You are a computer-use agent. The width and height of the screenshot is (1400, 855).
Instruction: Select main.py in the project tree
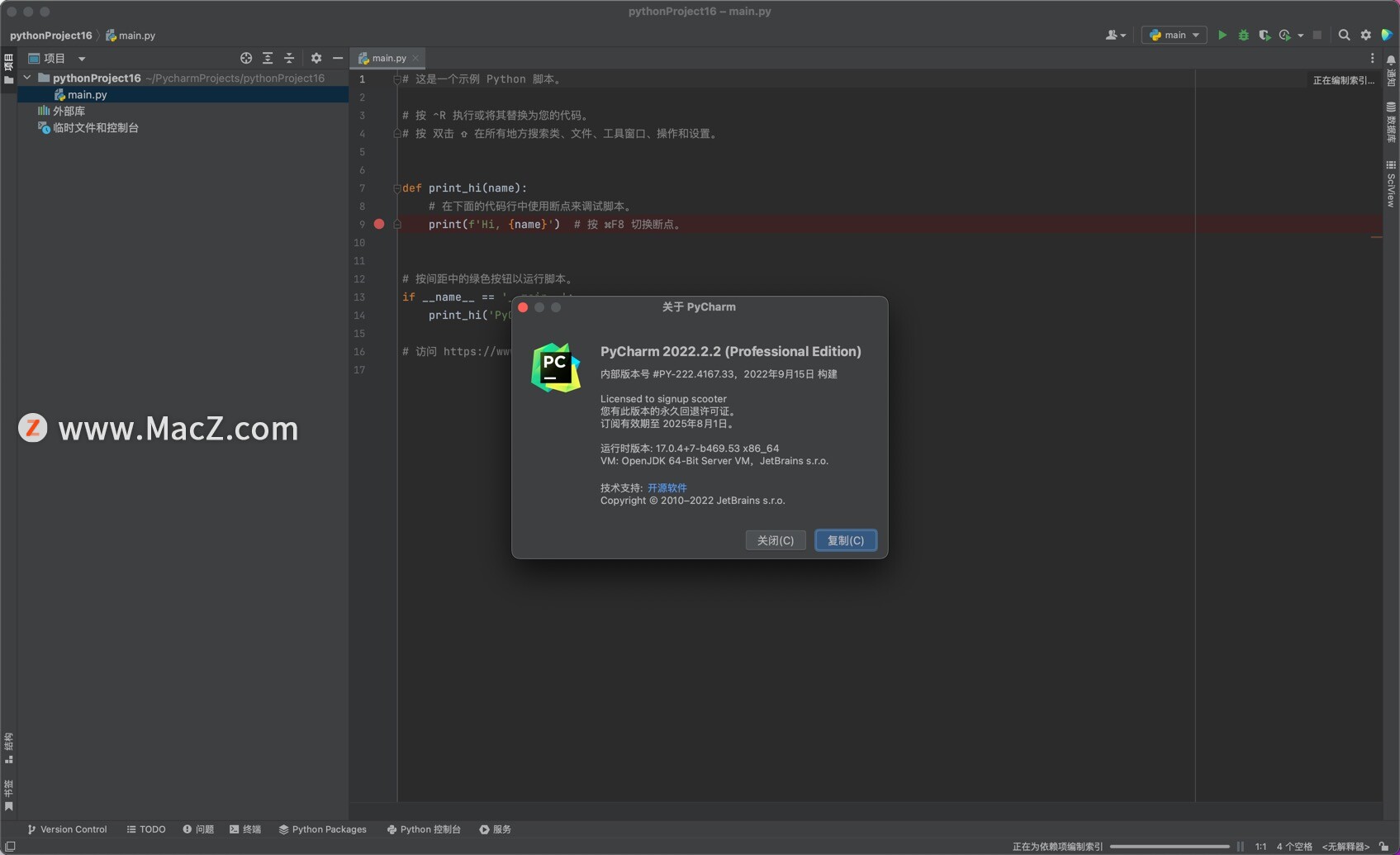click(183, 94)
